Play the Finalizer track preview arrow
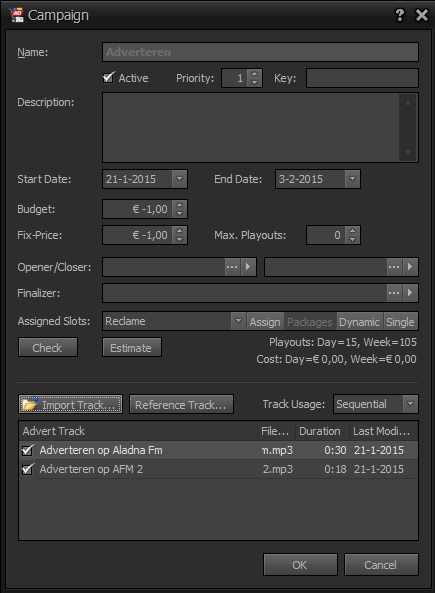This screenshot has width=435, height=593. 410,293
